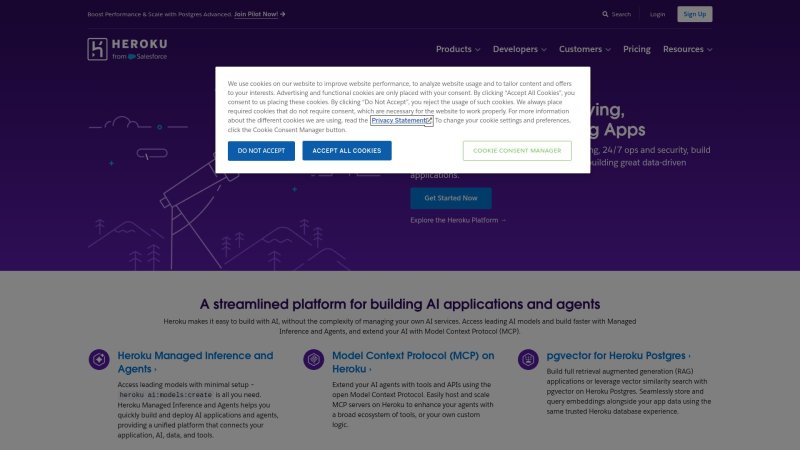Click the external link icon beside Privacy Statement
Viewport: 800px width, 450px height.
[429, 121]
